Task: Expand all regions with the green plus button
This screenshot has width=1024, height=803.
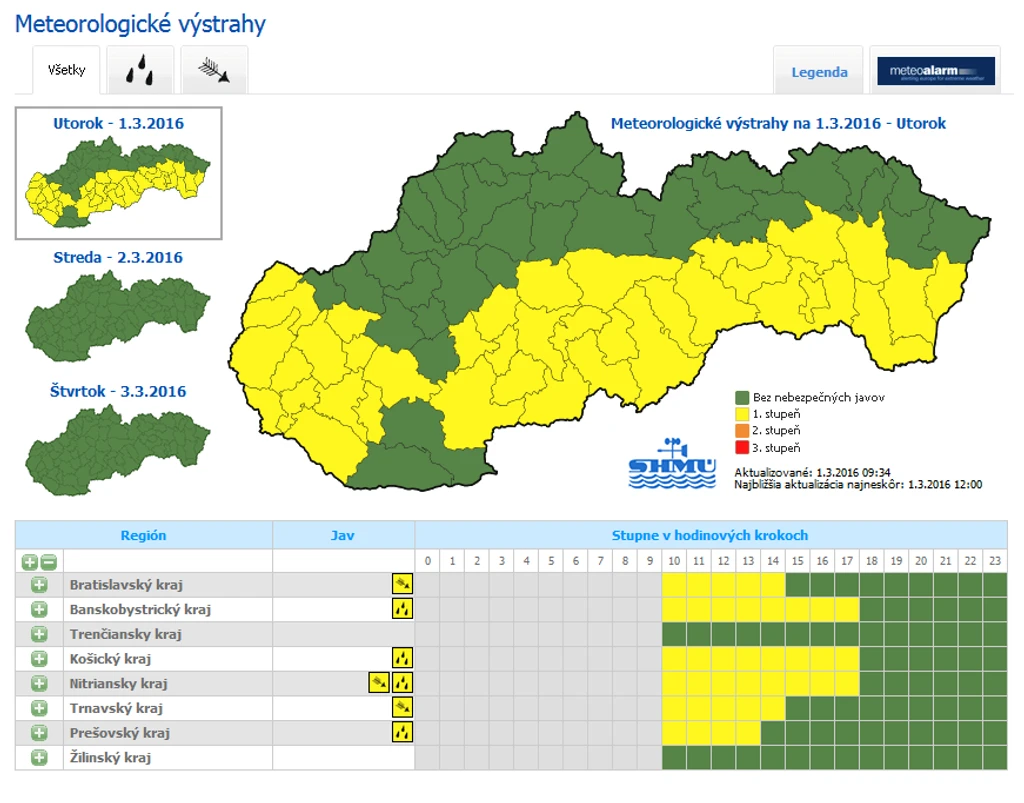Action: click(x=29, y=561)
